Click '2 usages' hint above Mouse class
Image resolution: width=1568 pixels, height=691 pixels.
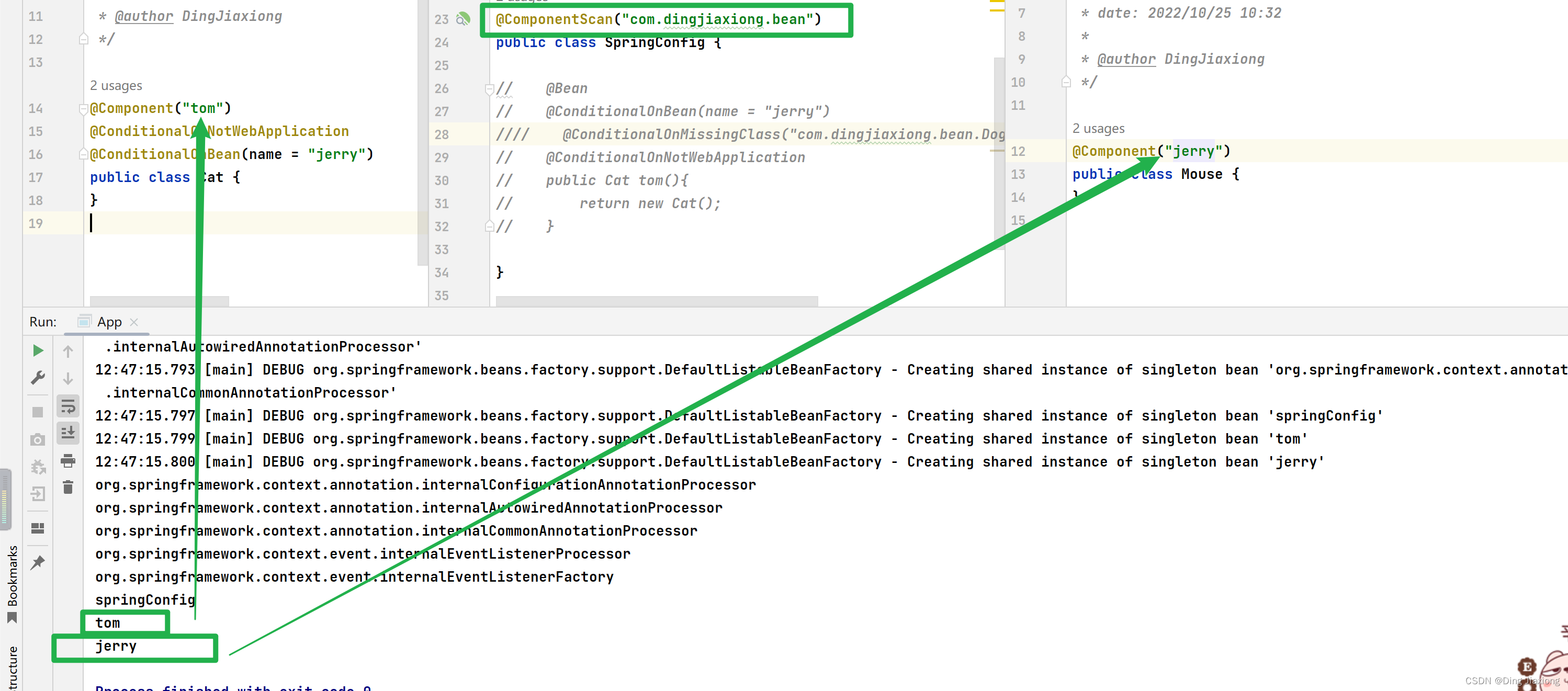coord(1098,129)
